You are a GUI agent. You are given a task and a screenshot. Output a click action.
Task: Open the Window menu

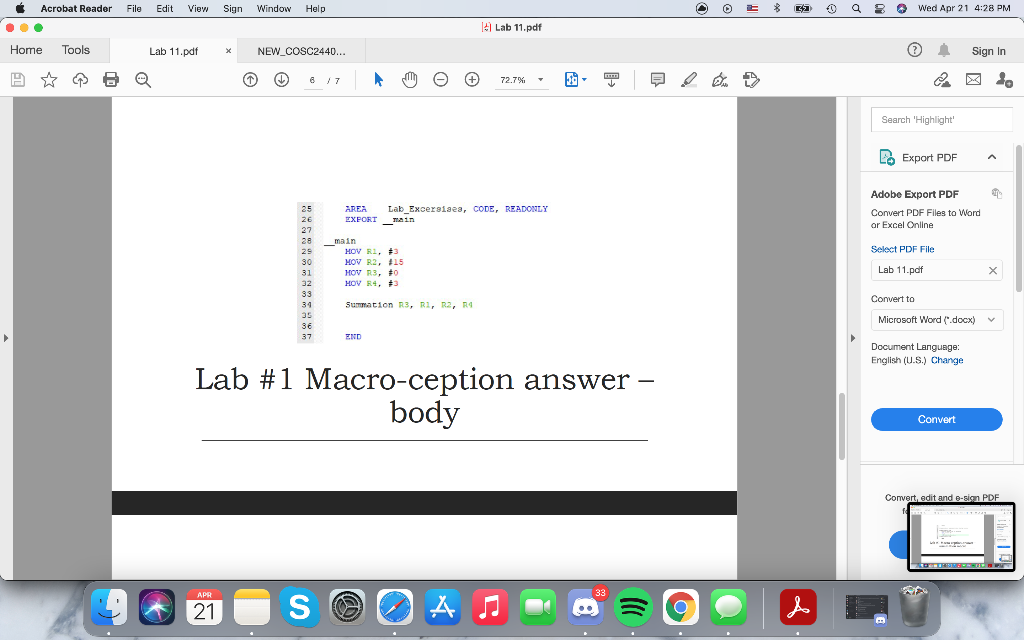pos(274,8)
